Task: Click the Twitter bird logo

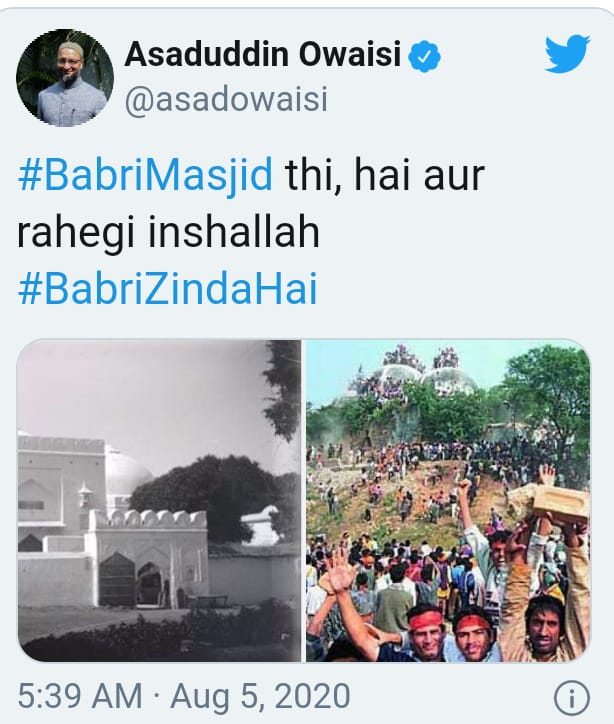Action: tap(567, 54)
